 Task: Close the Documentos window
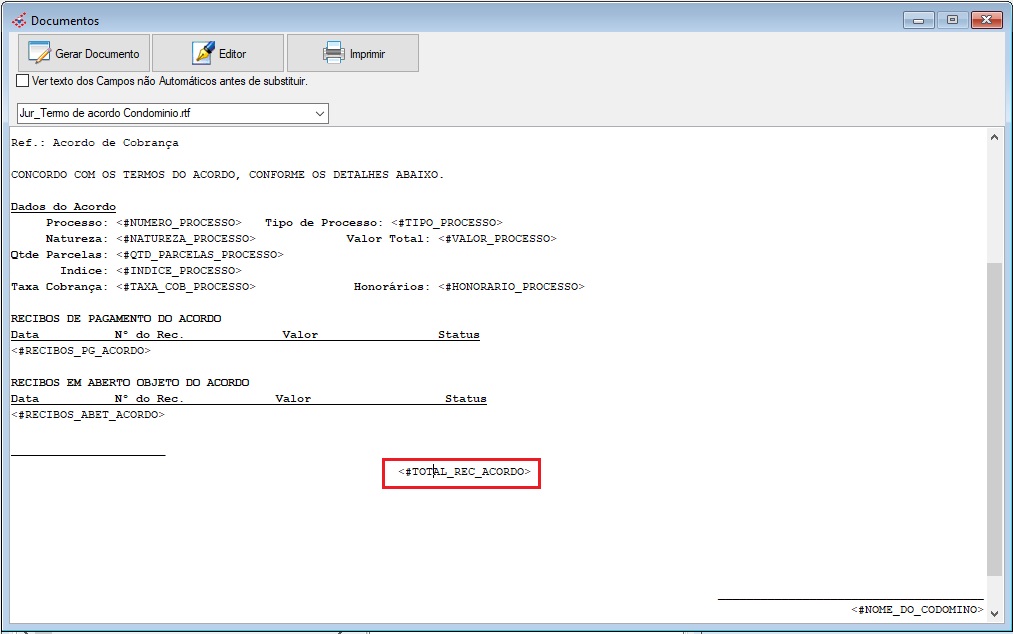click(986, 20)
